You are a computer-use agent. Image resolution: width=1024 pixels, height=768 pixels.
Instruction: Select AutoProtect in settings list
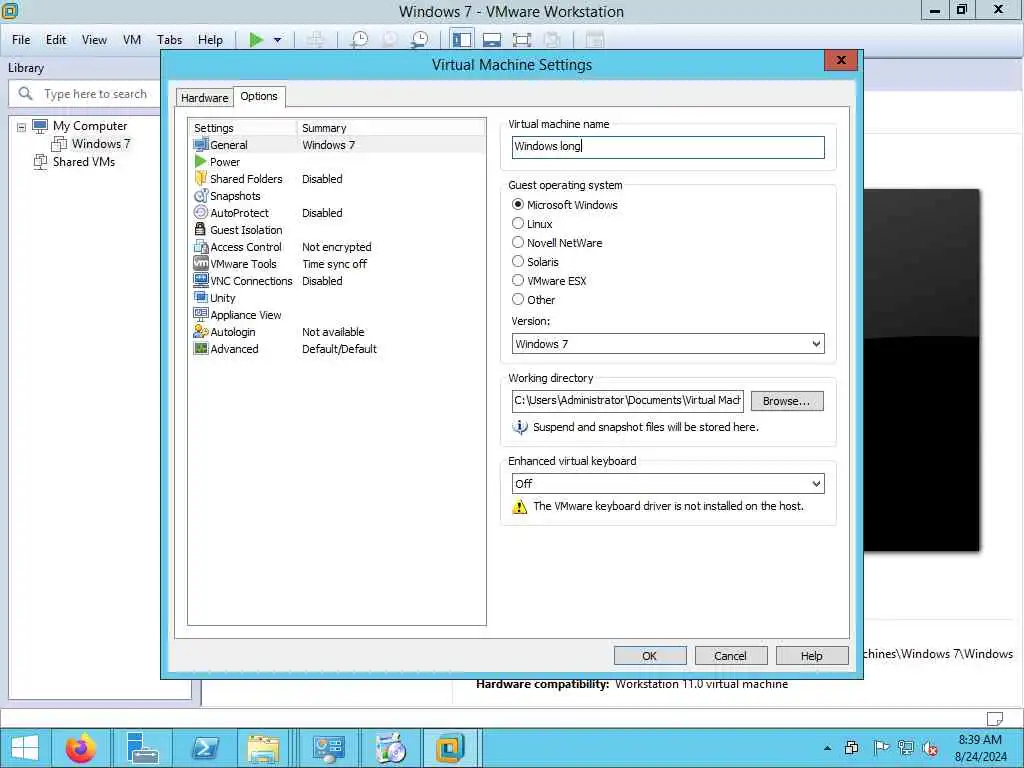point(337,213)
